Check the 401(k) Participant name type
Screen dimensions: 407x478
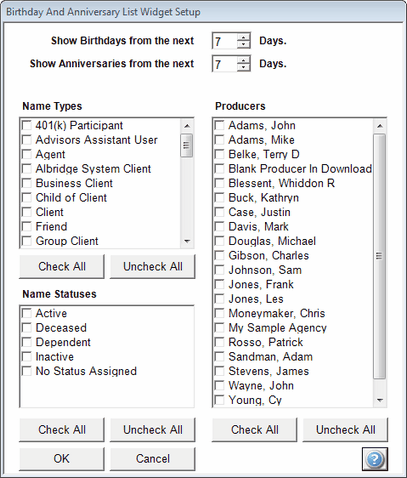click(26, 125)
